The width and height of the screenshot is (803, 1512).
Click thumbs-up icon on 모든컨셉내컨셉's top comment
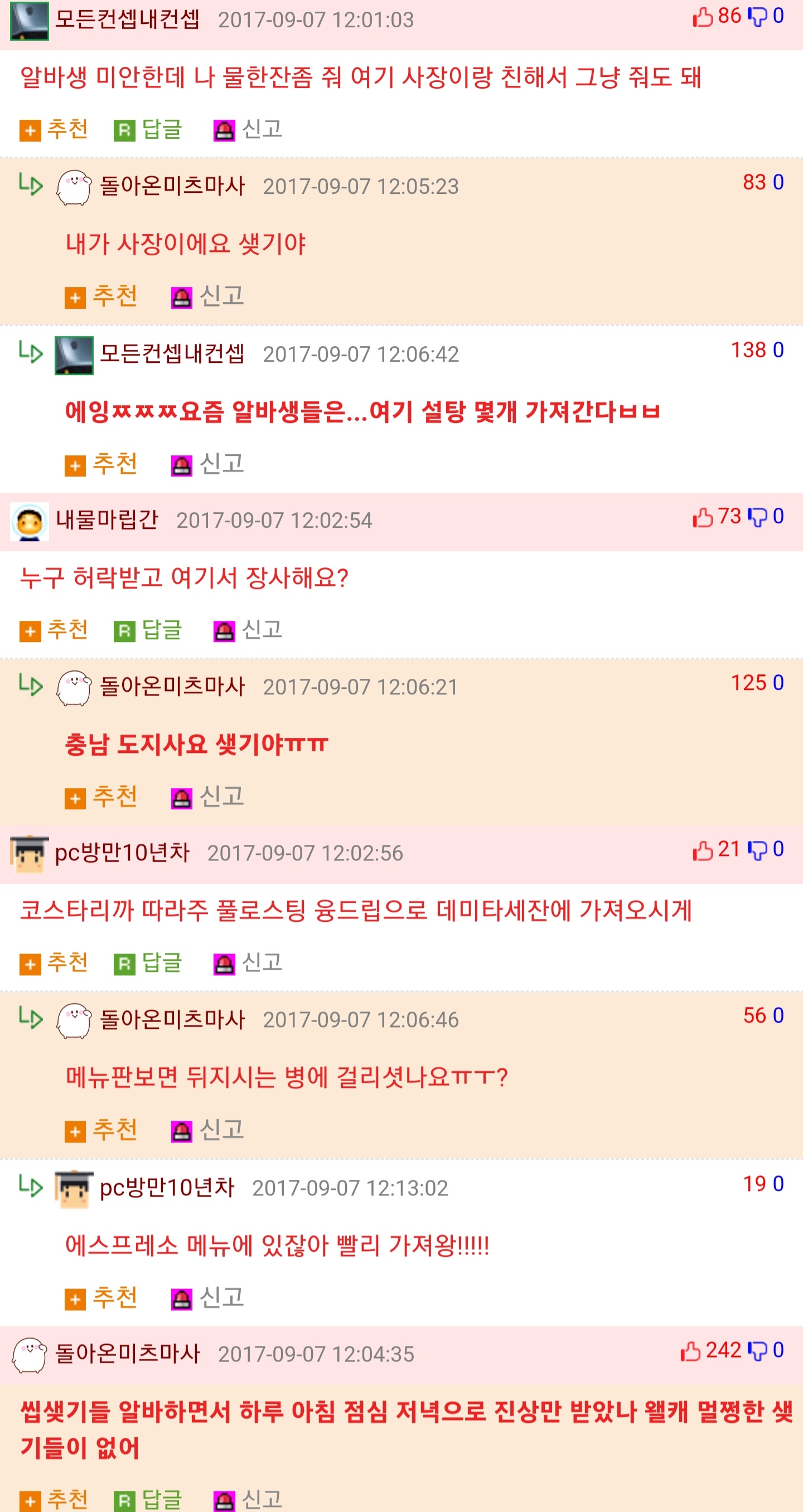coord(703,17)
